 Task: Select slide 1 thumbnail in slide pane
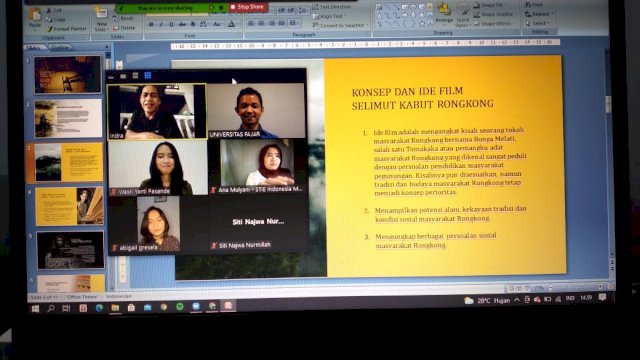68,74
